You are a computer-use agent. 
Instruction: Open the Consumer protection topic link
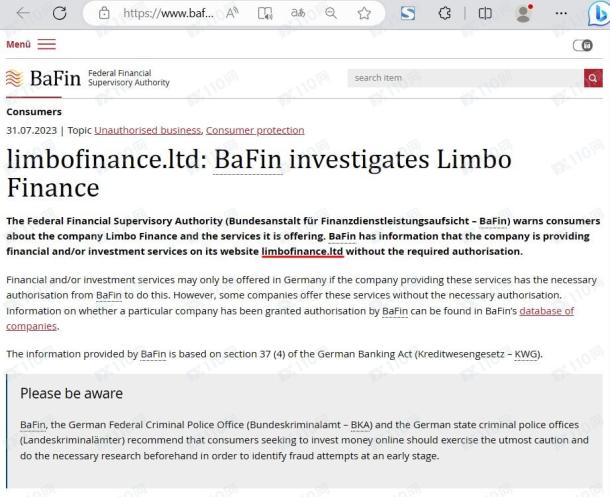tap(255, 130)
